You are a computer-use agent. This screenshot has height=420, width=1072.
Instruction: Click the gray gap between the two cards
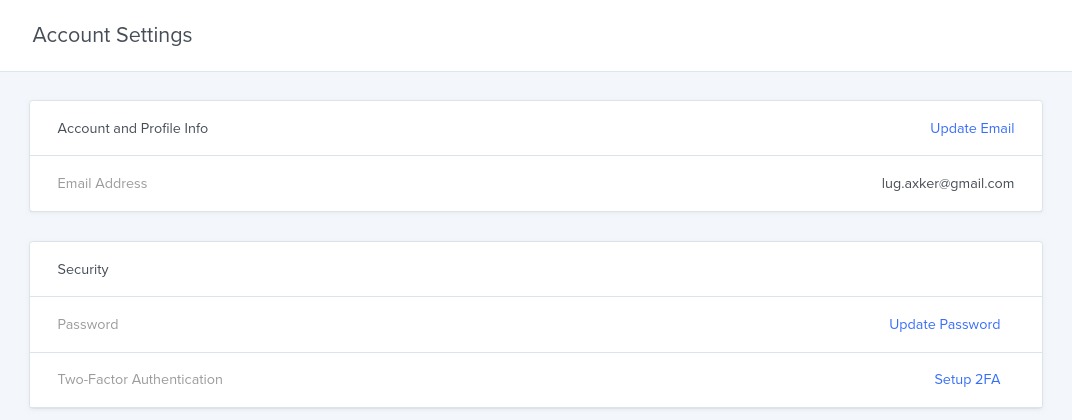pyautogui.click(x=536, y=226)
